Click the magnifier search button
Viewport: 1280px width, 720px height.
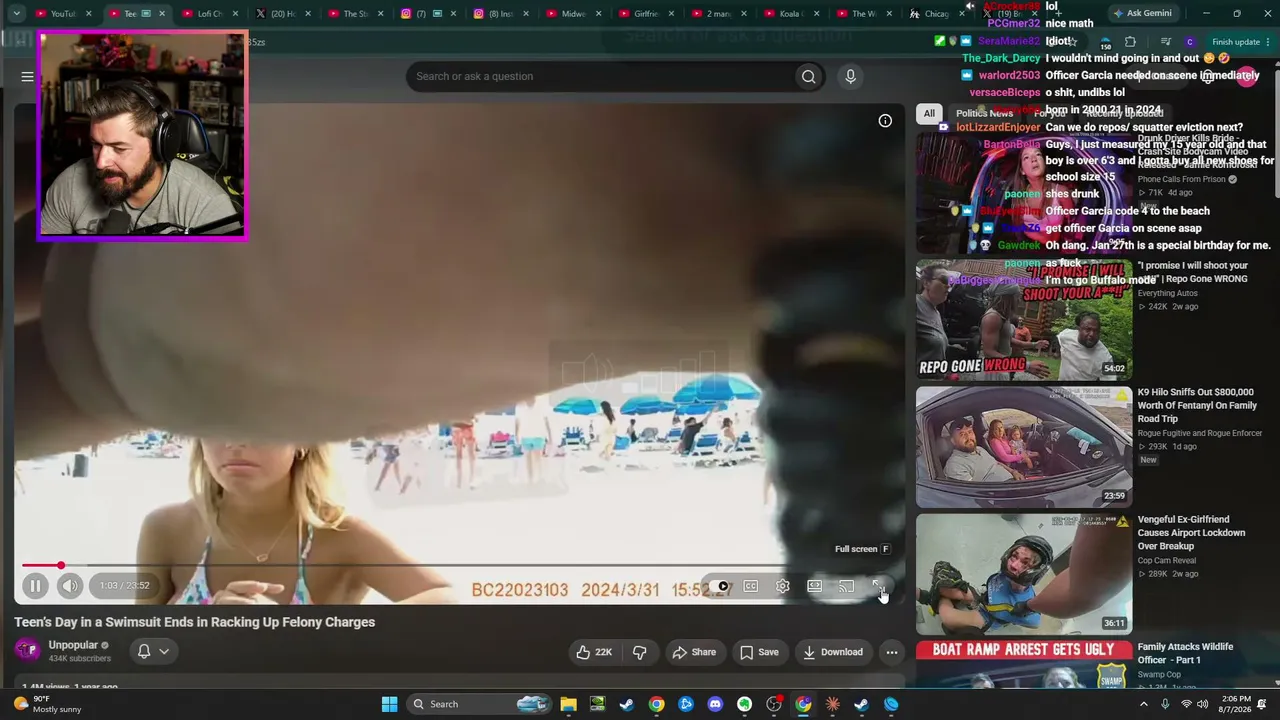click(808, 76)
